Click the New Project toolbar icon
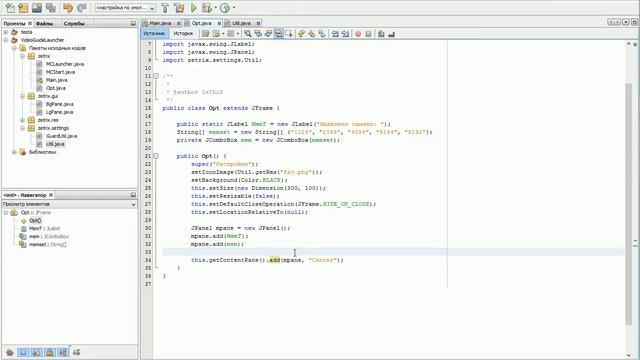The height and width of the screenshot is (360, 640). point(23,7)
